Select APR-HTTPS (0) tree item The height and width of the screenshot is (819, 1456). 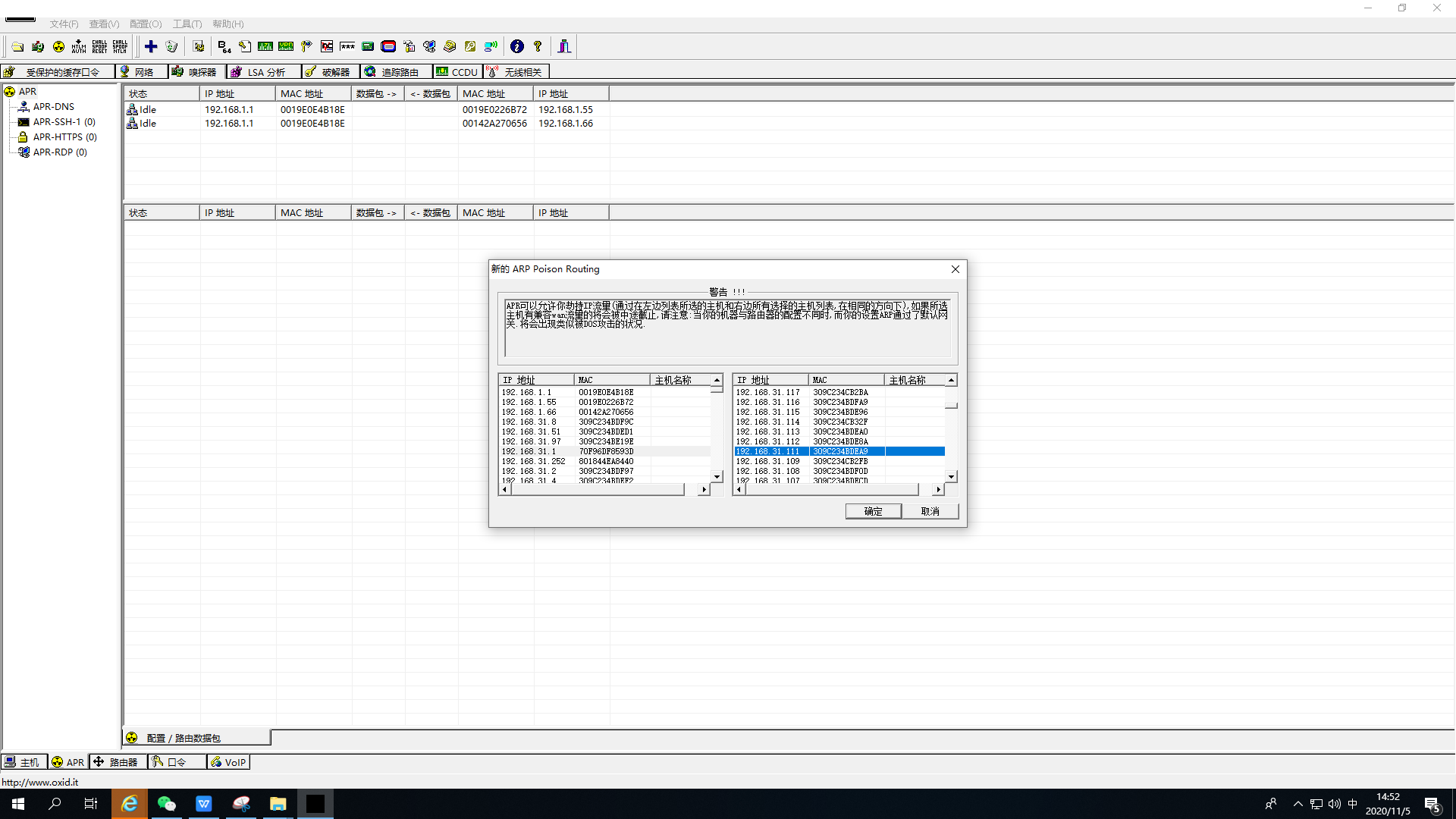pos(64,137)
